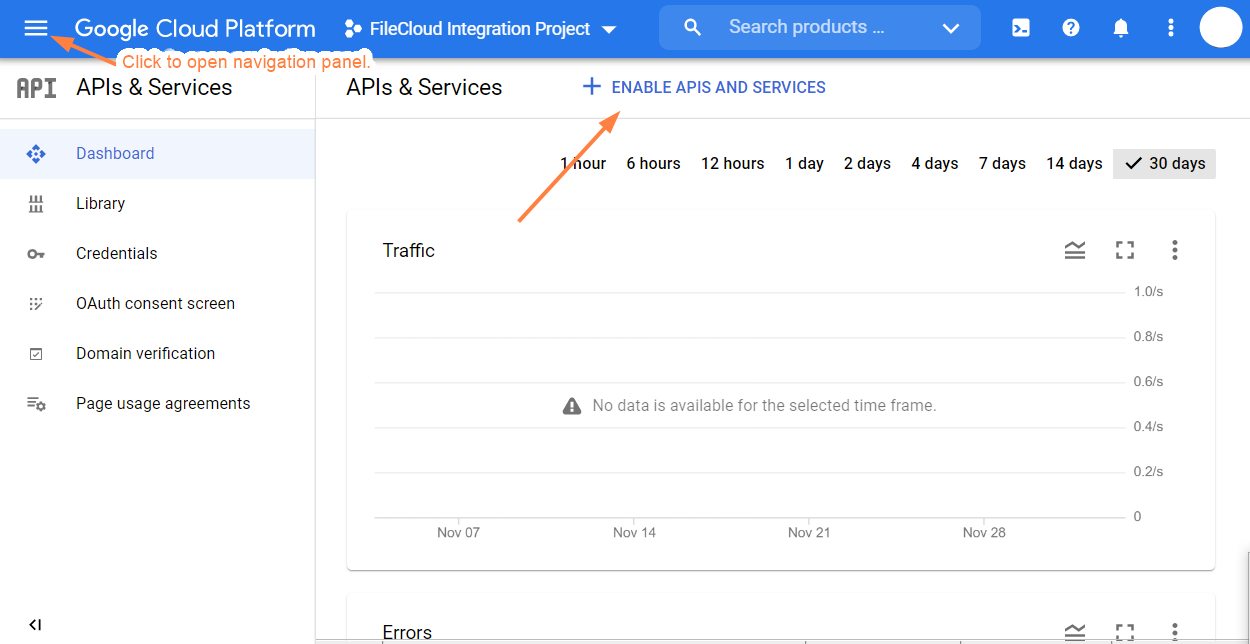
Task: Select the Credentials key icon
Action: point(36,253)
